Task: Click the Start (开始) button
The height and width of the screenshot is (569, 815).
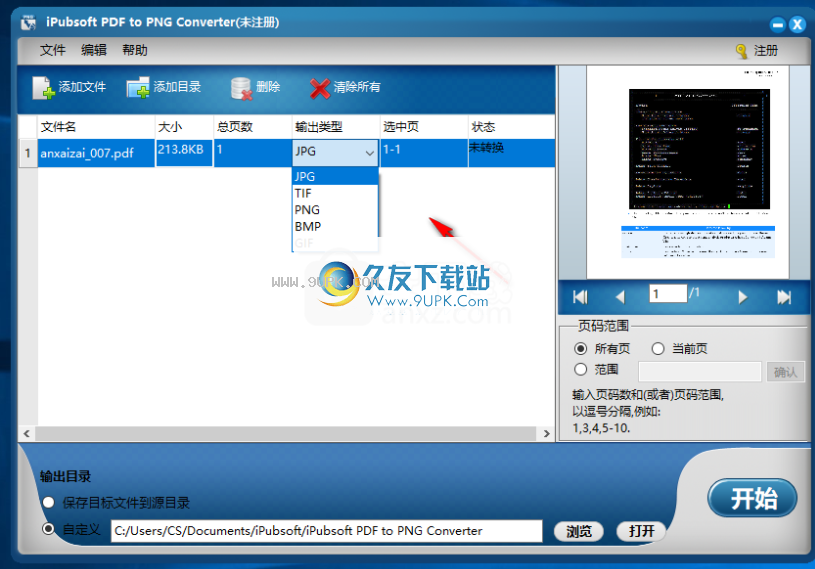Action: coord(752,498)
